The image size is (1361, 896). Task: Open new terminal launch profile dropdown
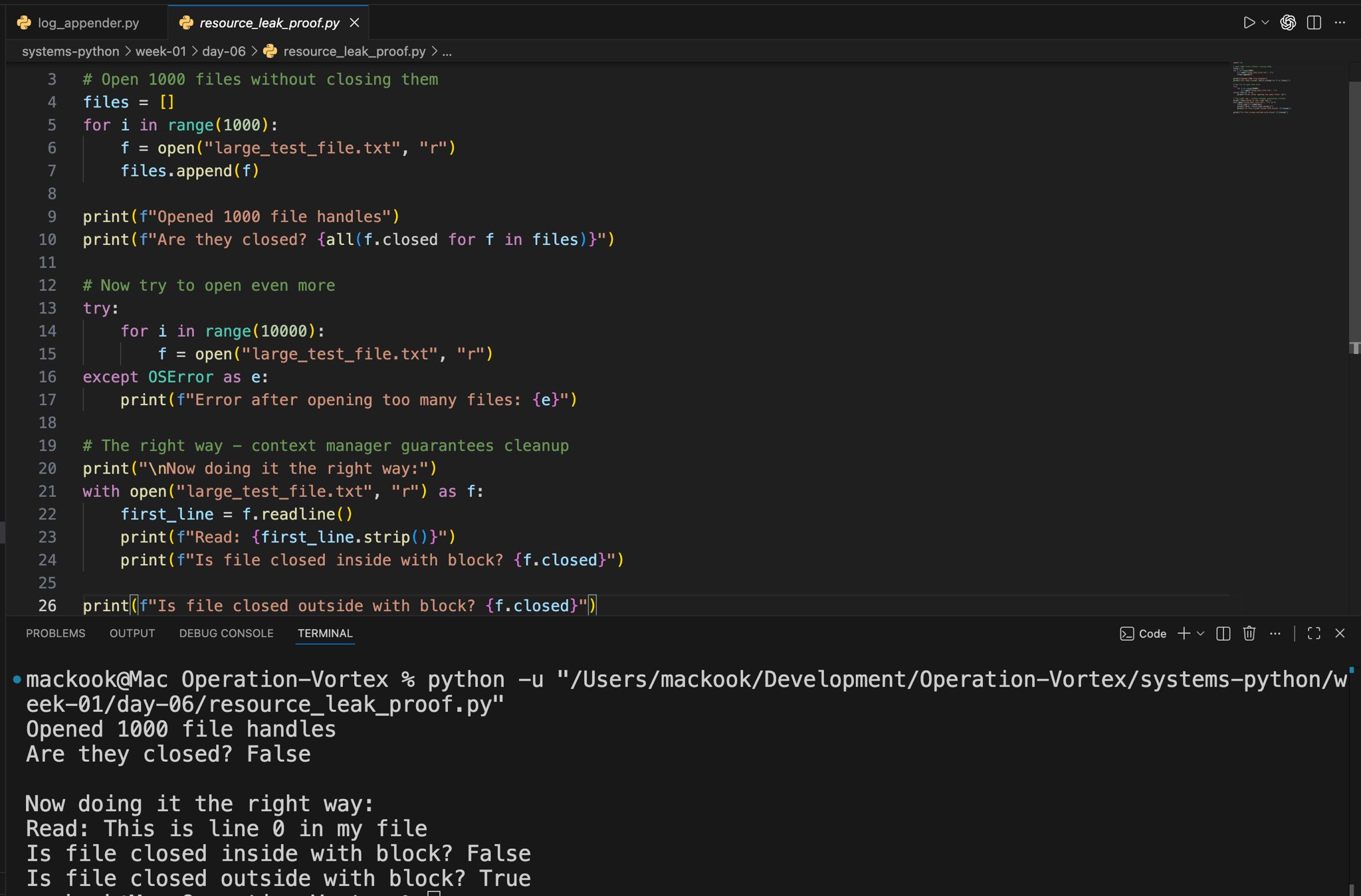point(1200,633)
